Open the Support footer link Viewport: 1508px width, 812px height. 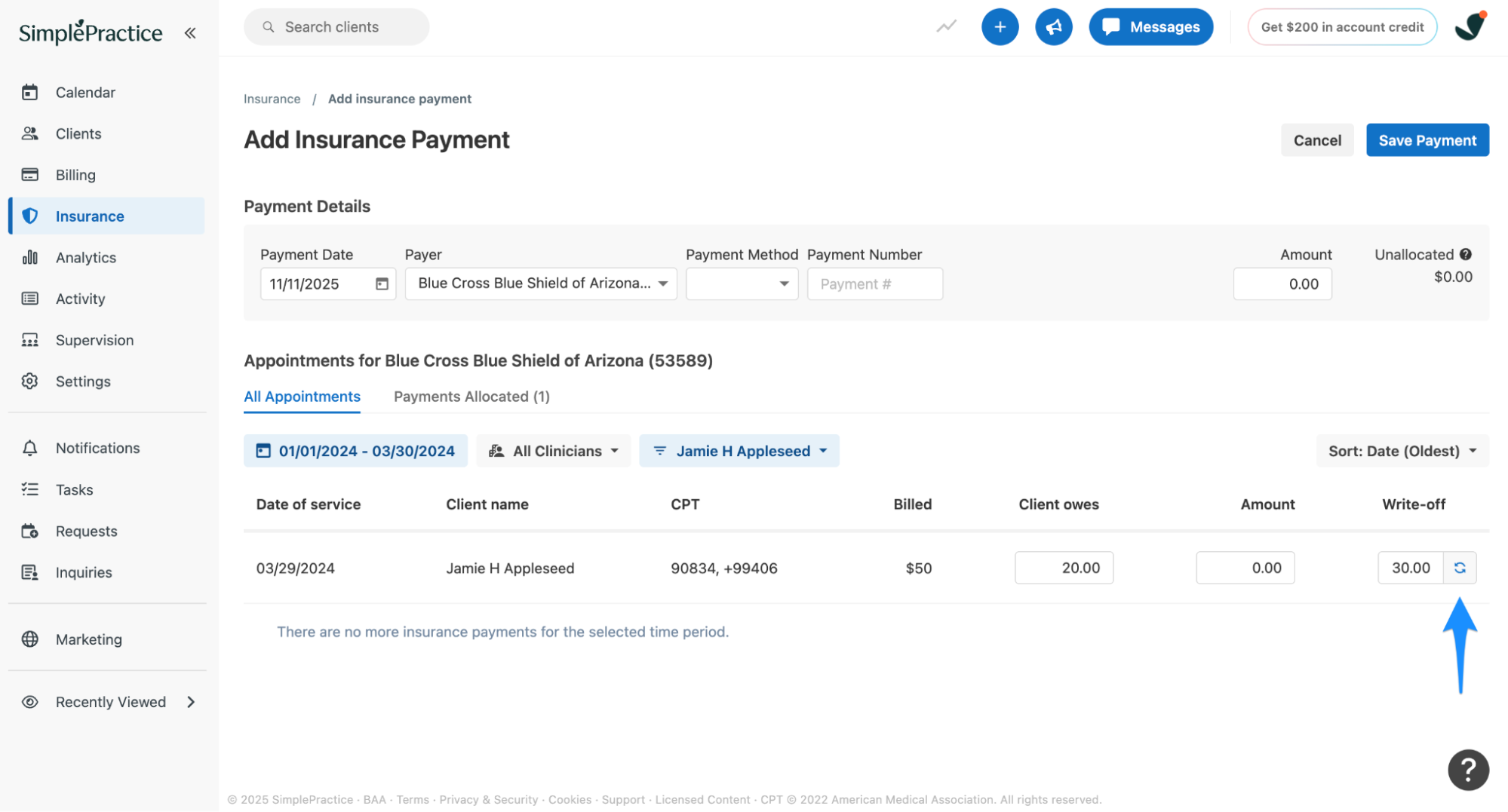[623, 800]
